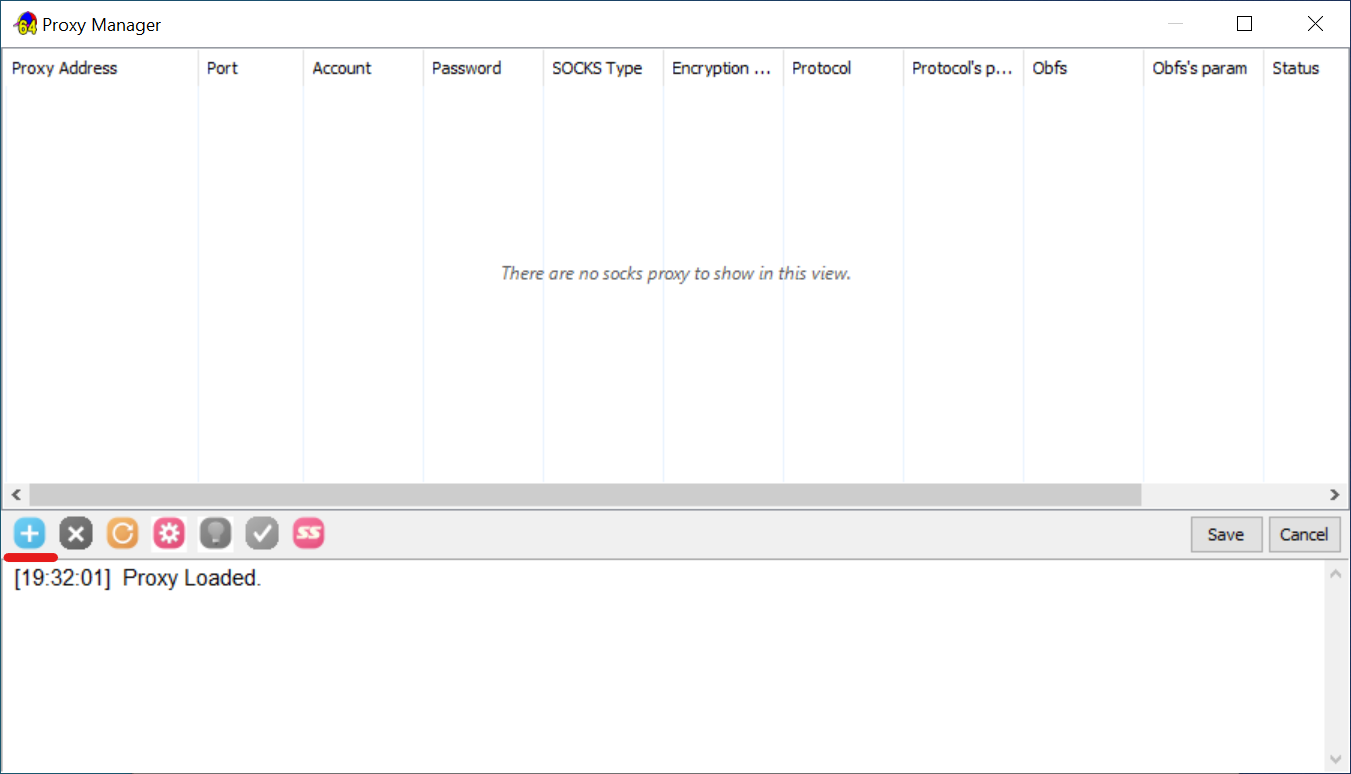Screen dimensions: 1351x774
Task: Click the Proxy Manager title bar app icon
Action: 25,24
